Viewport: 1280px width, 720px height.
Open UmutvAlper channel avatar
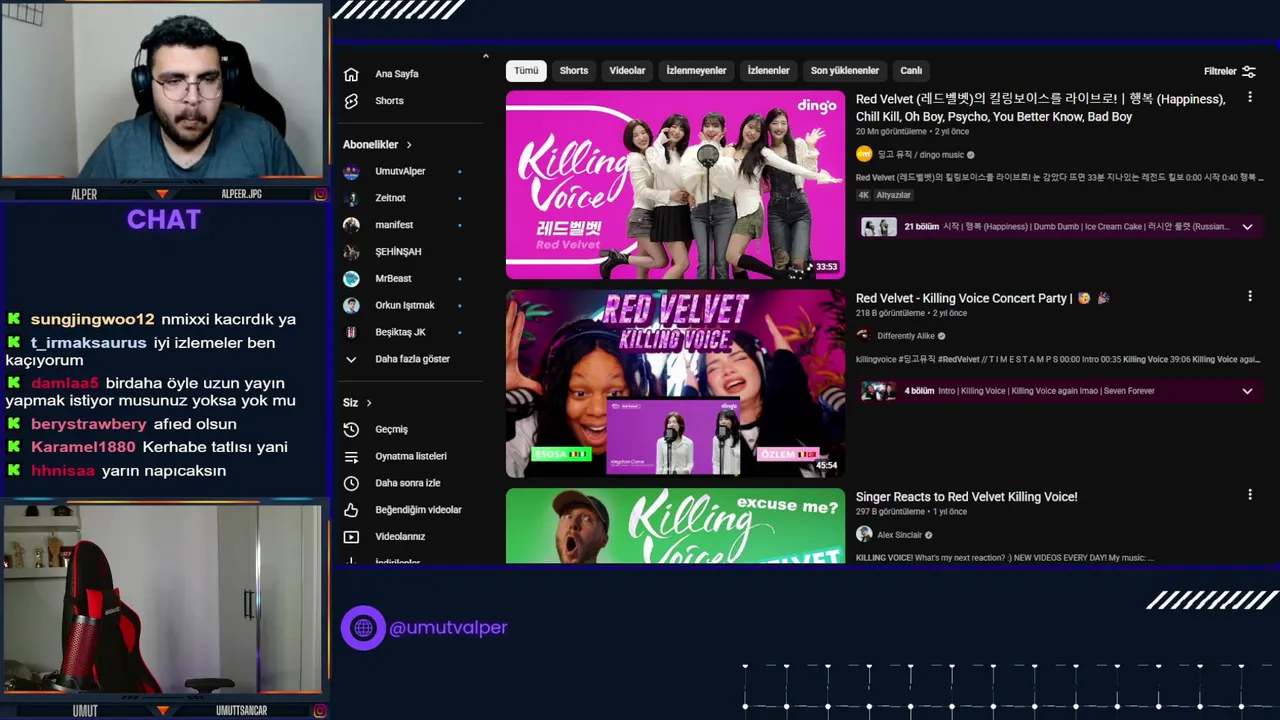[x=351, y=171]
